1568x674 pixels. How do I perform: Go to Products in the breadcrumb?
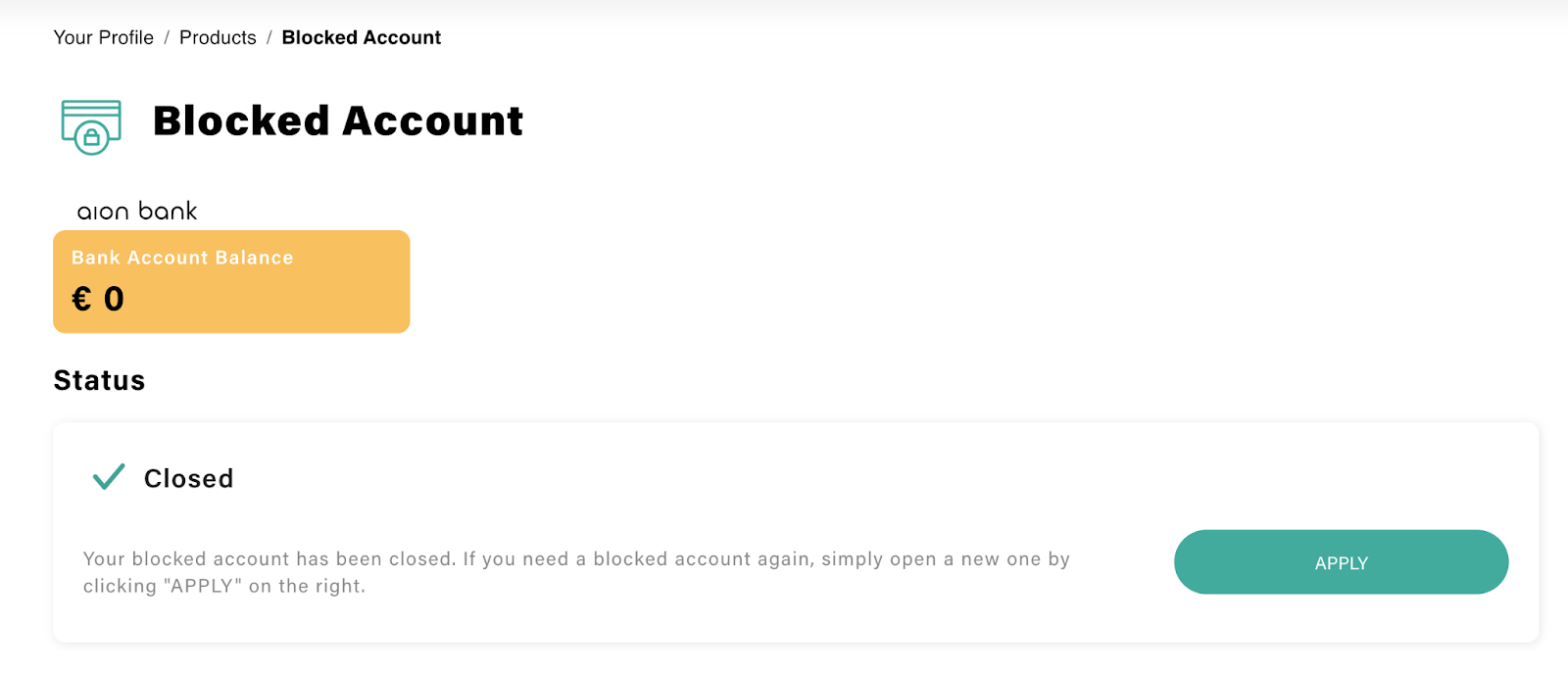coord(218,37)
